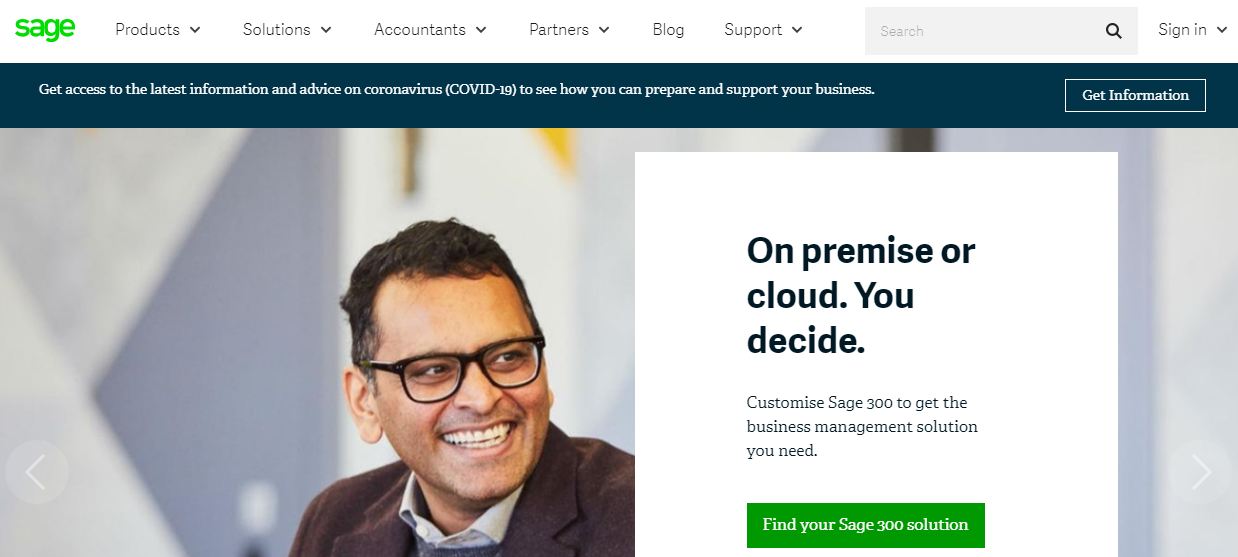
Task: Click Find your Sage 300 solution
Action: 865,525
